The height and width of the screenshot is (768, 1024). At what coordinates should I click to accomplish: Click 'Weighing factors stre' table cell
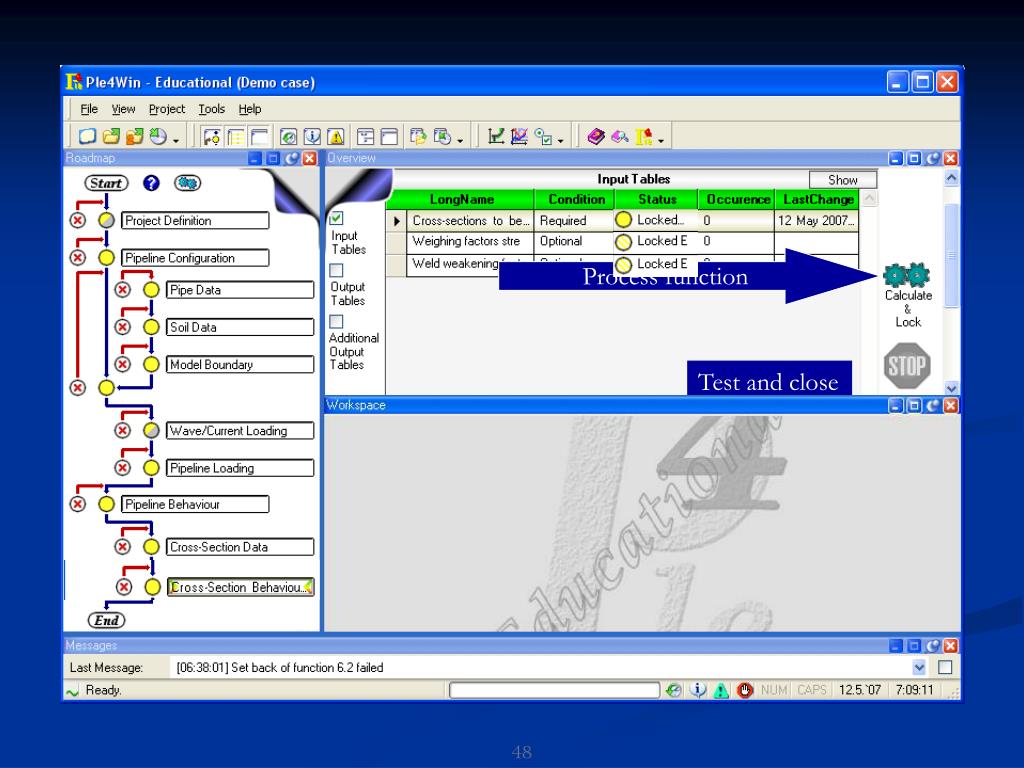click(470, 242)
